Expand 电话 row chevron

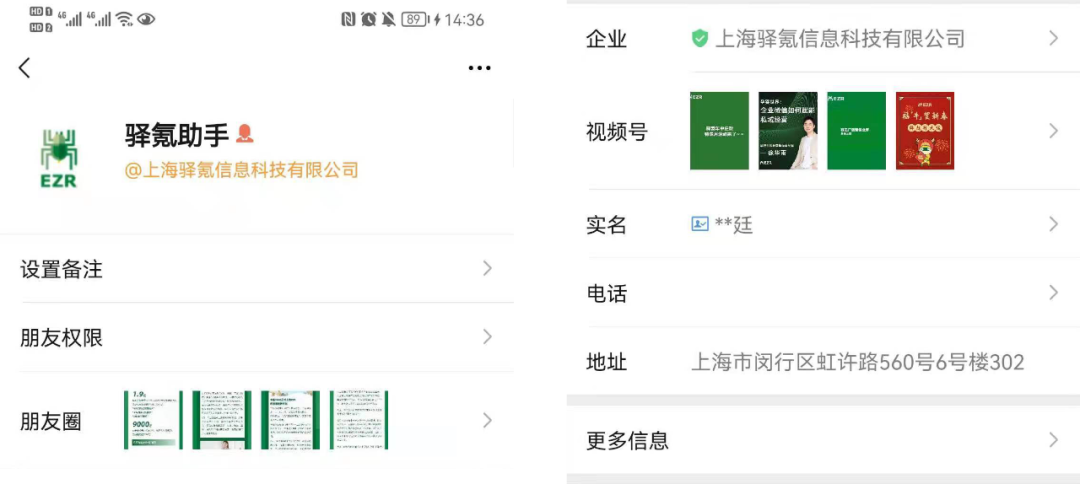[1053, 293]
